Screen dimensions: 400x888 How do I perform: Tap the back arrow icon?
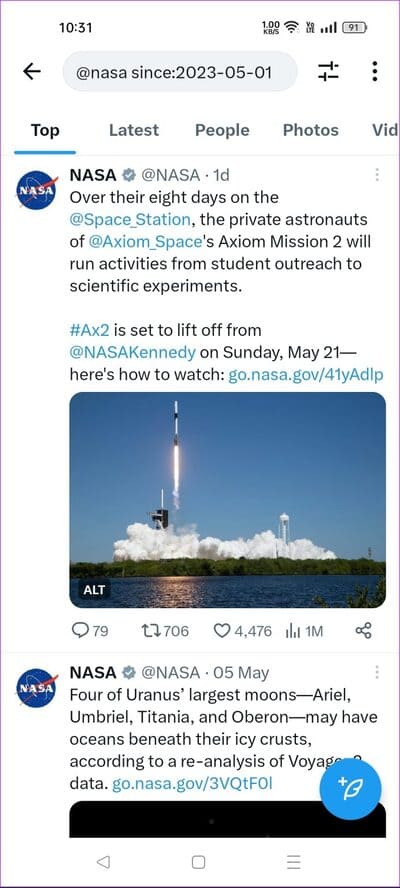32,71
